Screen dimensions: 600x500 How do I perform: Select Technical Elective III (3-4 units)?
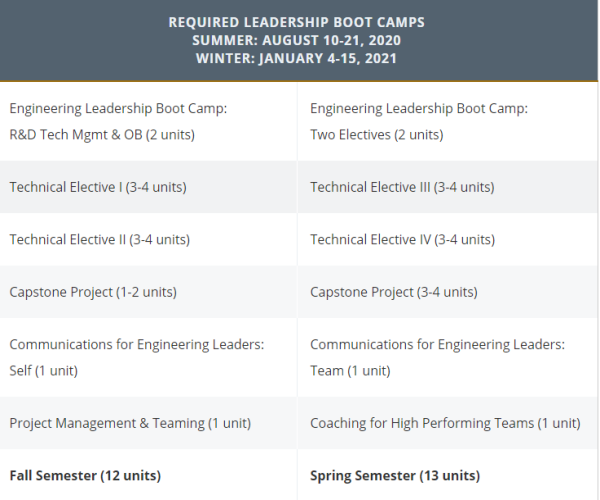point(402,187)
